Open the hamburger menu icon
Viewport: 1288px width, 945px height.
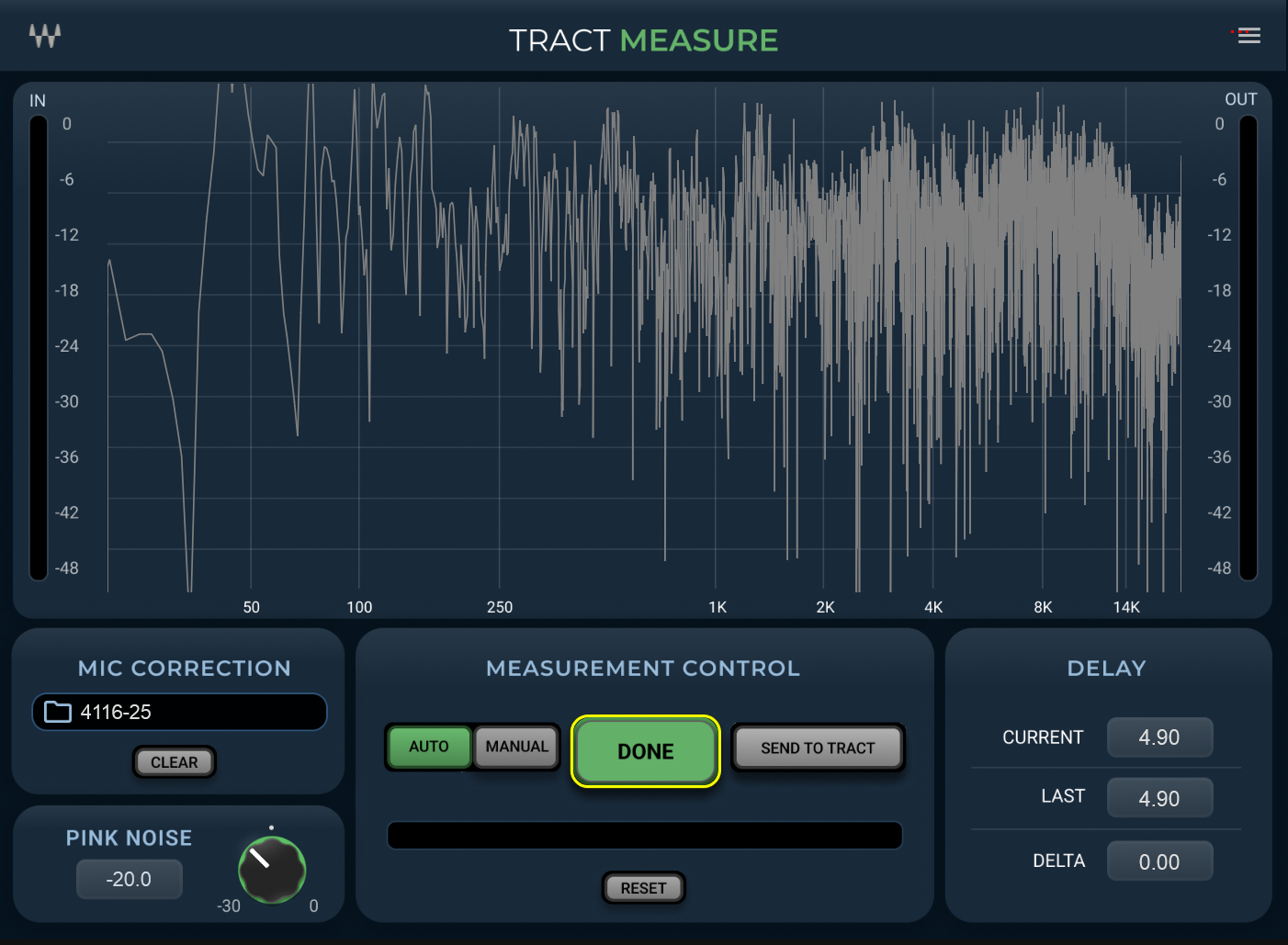point(1248,36)
